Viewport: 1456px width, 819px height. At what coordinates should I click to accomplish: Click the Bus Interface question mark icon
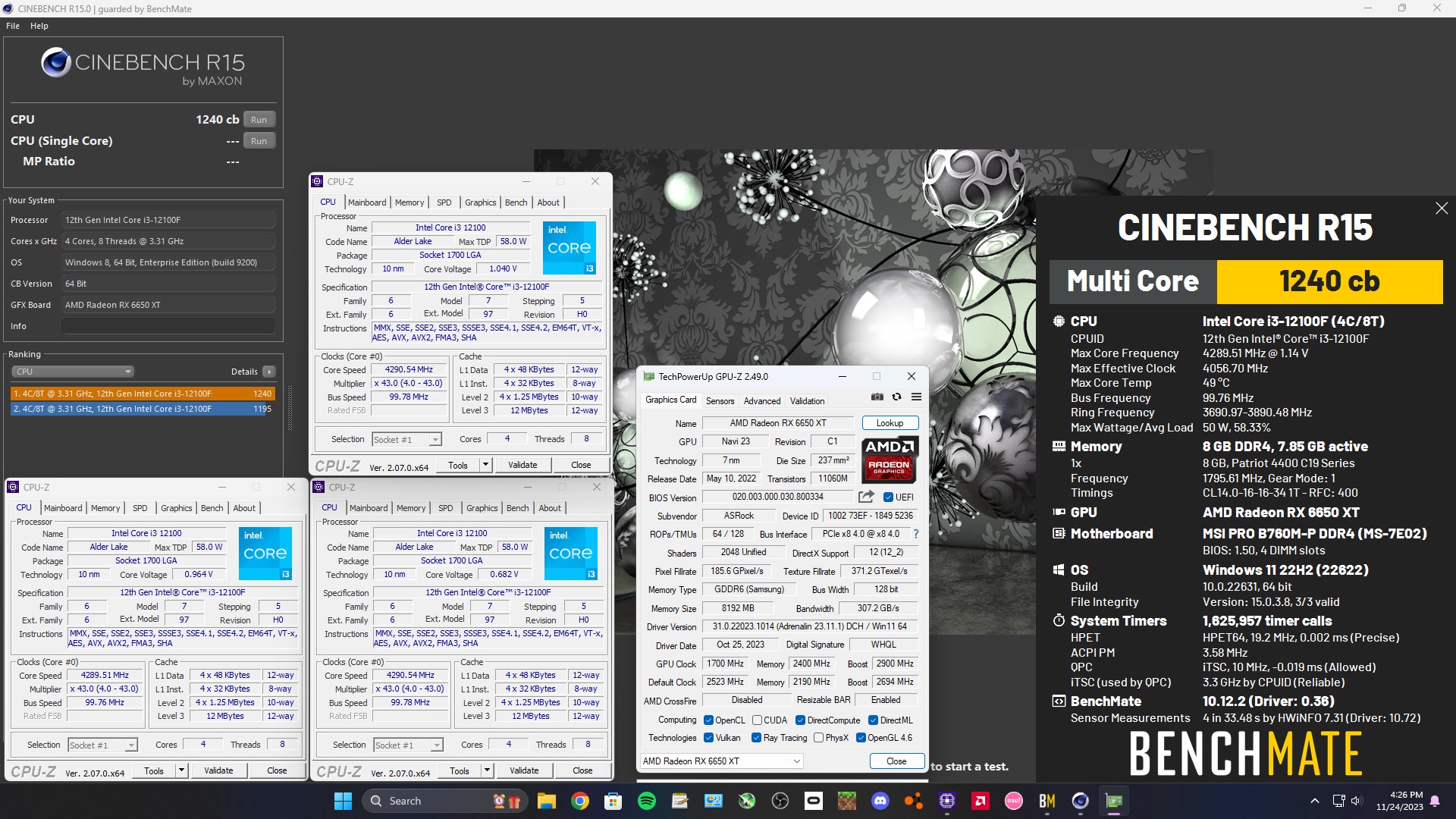pyautogui.click(x=915, y=534)
